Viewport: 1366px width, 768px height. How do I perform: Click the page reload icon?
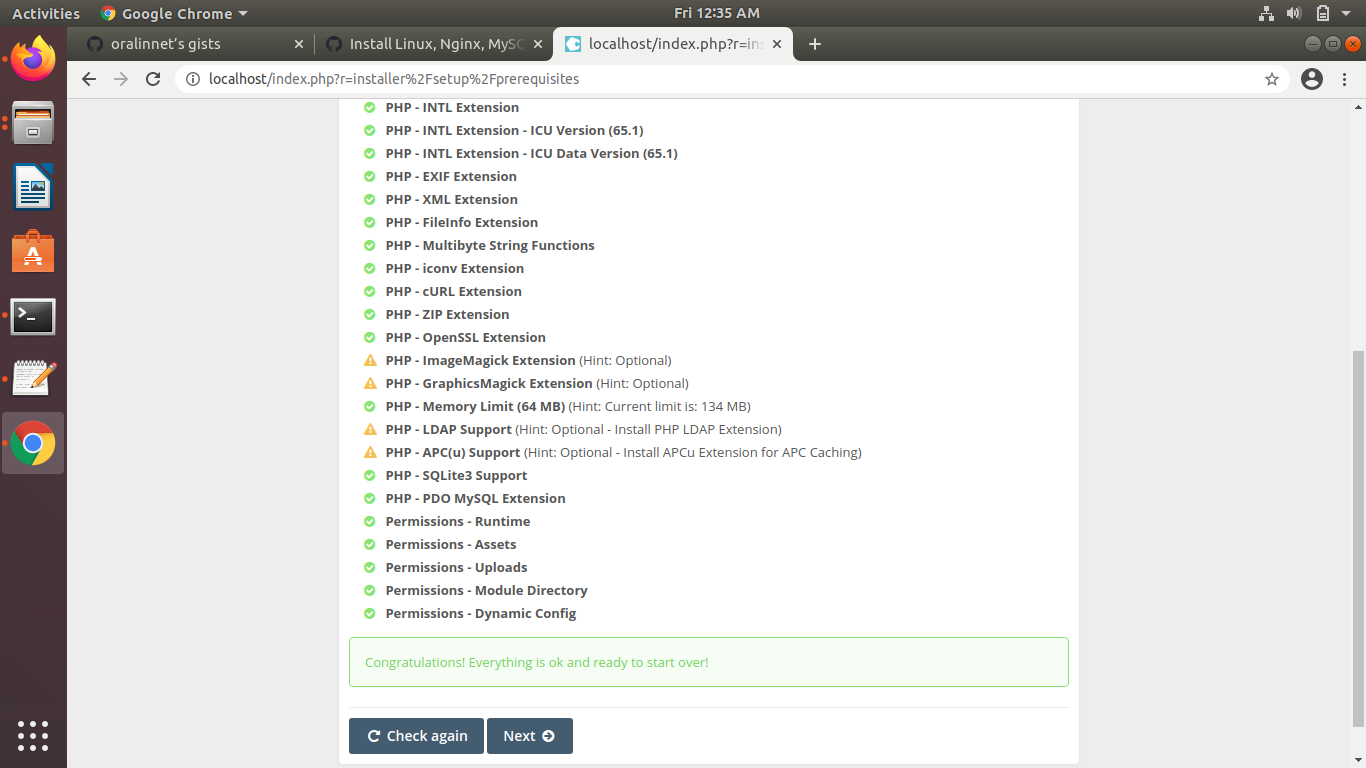(x=153, y=79)
